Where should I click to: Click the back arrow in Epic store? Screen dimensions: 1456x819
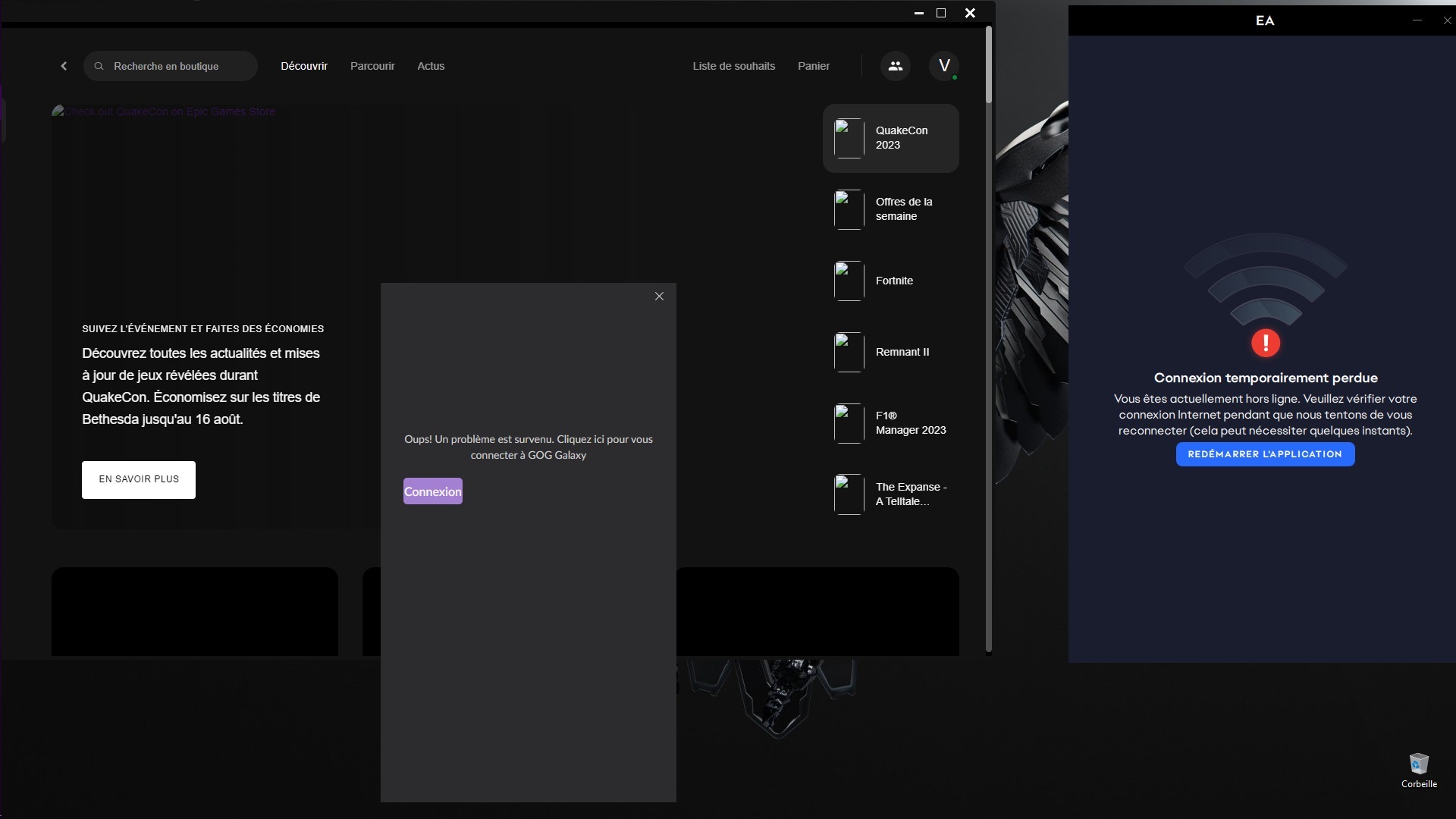[64, 66]
